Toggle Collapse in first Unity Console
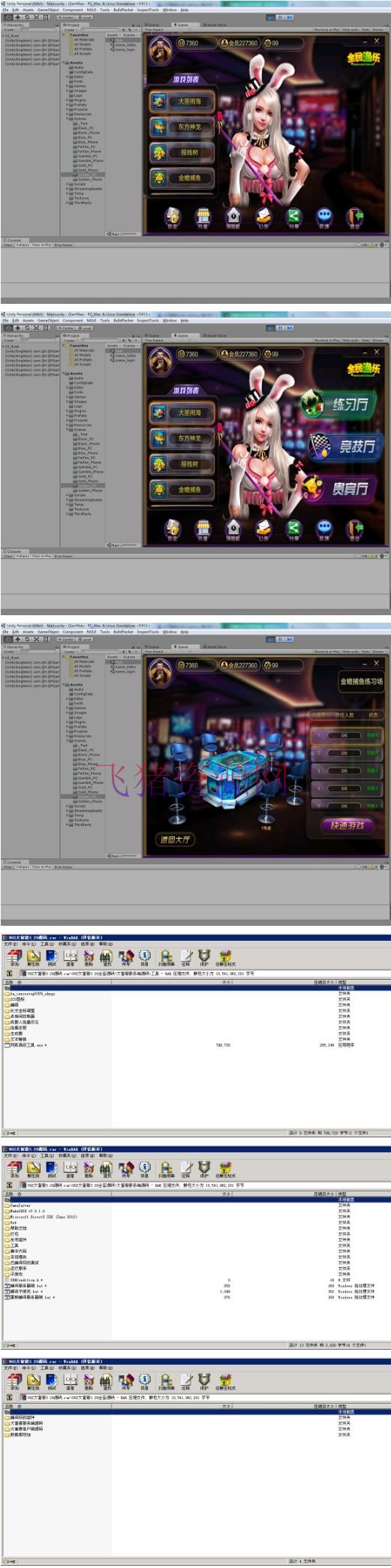Viewport: 391px width, 1568px height. pos(23,245)
